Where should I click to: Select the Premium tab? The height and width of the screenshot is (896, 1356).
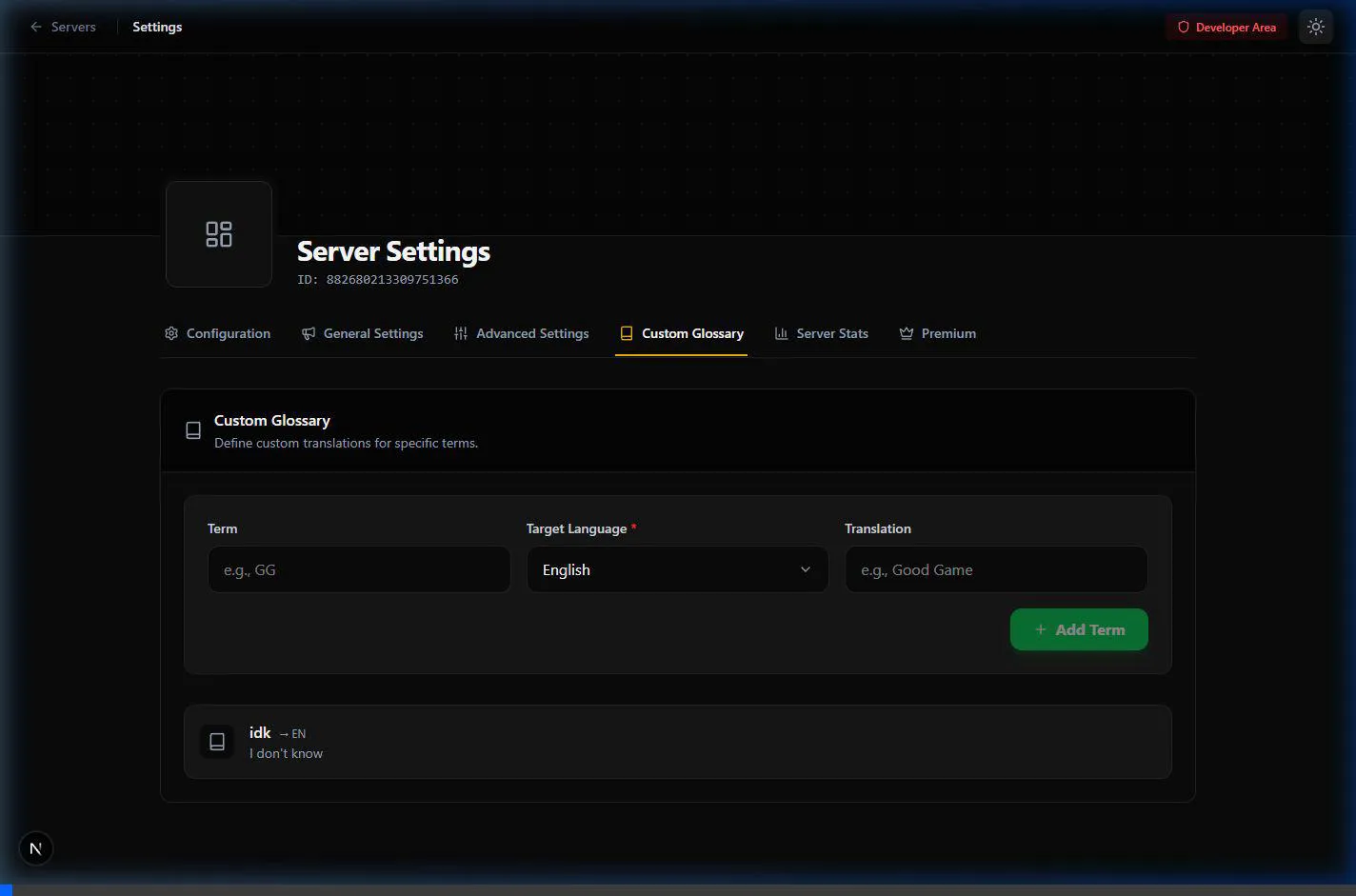[938, 333]
